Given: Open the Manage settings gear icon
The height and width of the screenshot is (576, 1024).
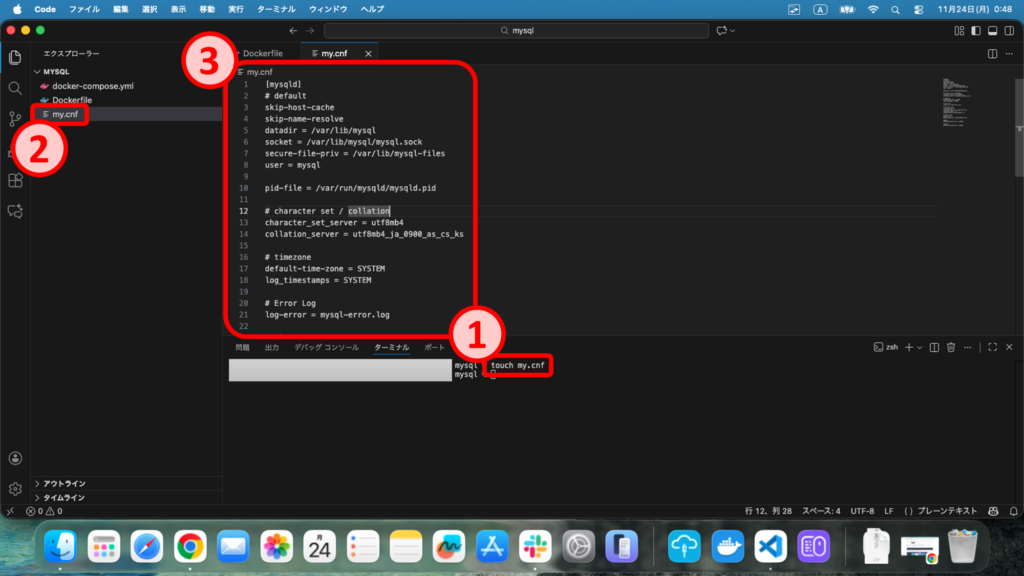Looking at the screenshot, I should pos(15,489).
